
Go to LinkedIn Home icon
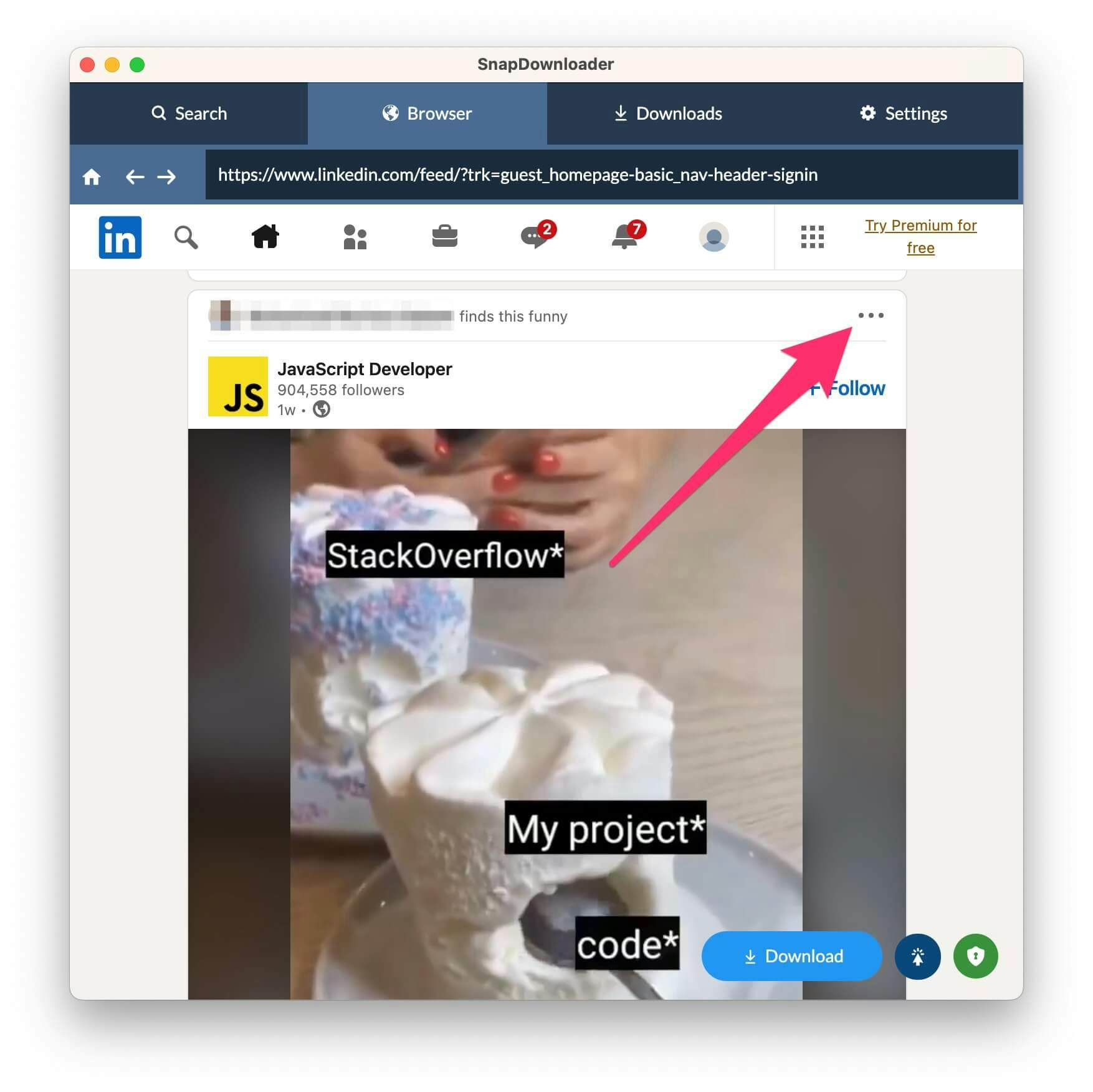coord(265,236)
